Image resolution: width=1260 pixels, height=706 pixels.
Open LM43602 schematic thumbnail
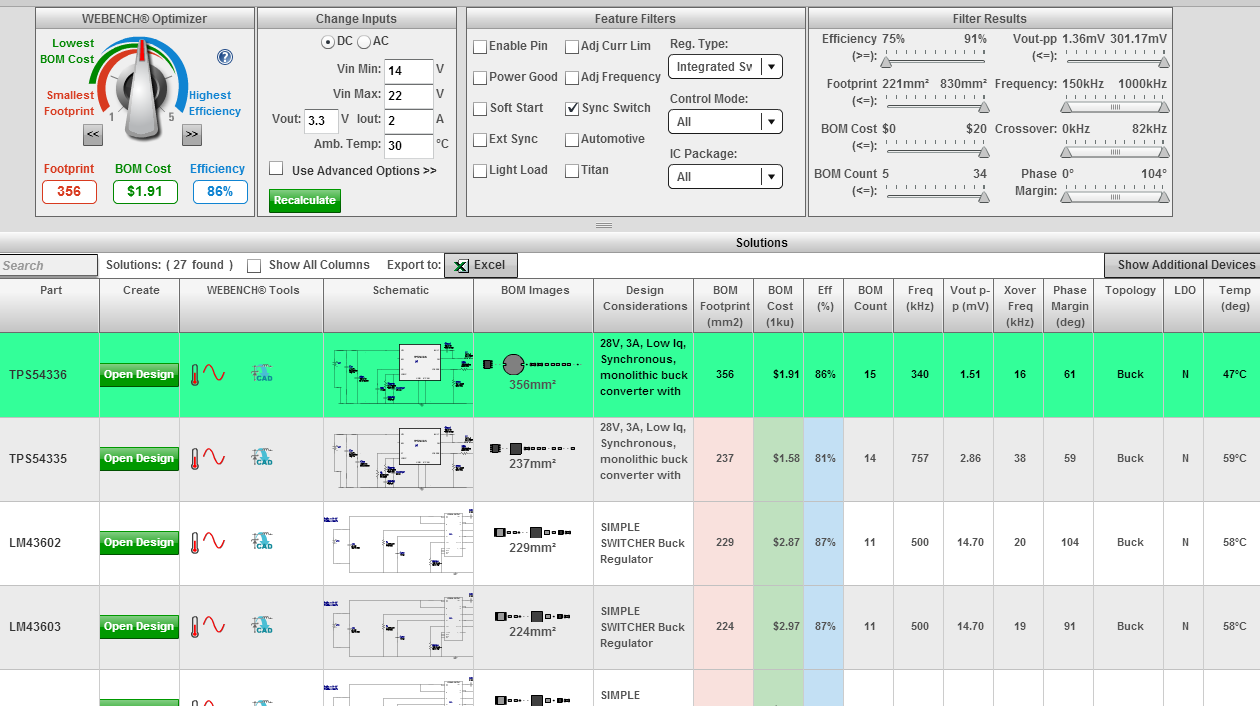coord(398,542)
